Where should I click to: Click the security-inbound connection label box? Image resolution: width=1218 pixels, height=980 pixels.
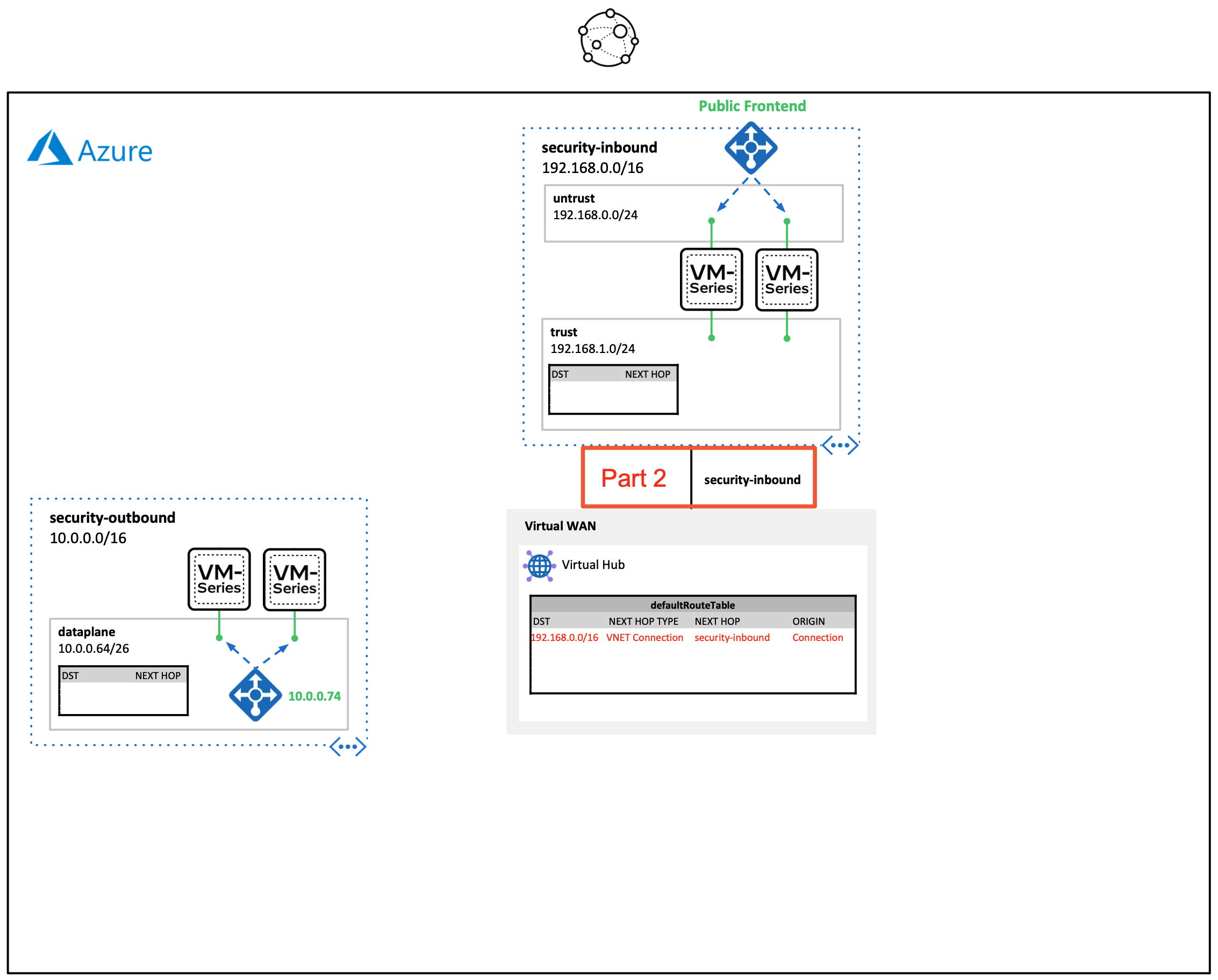click(752, 480)
